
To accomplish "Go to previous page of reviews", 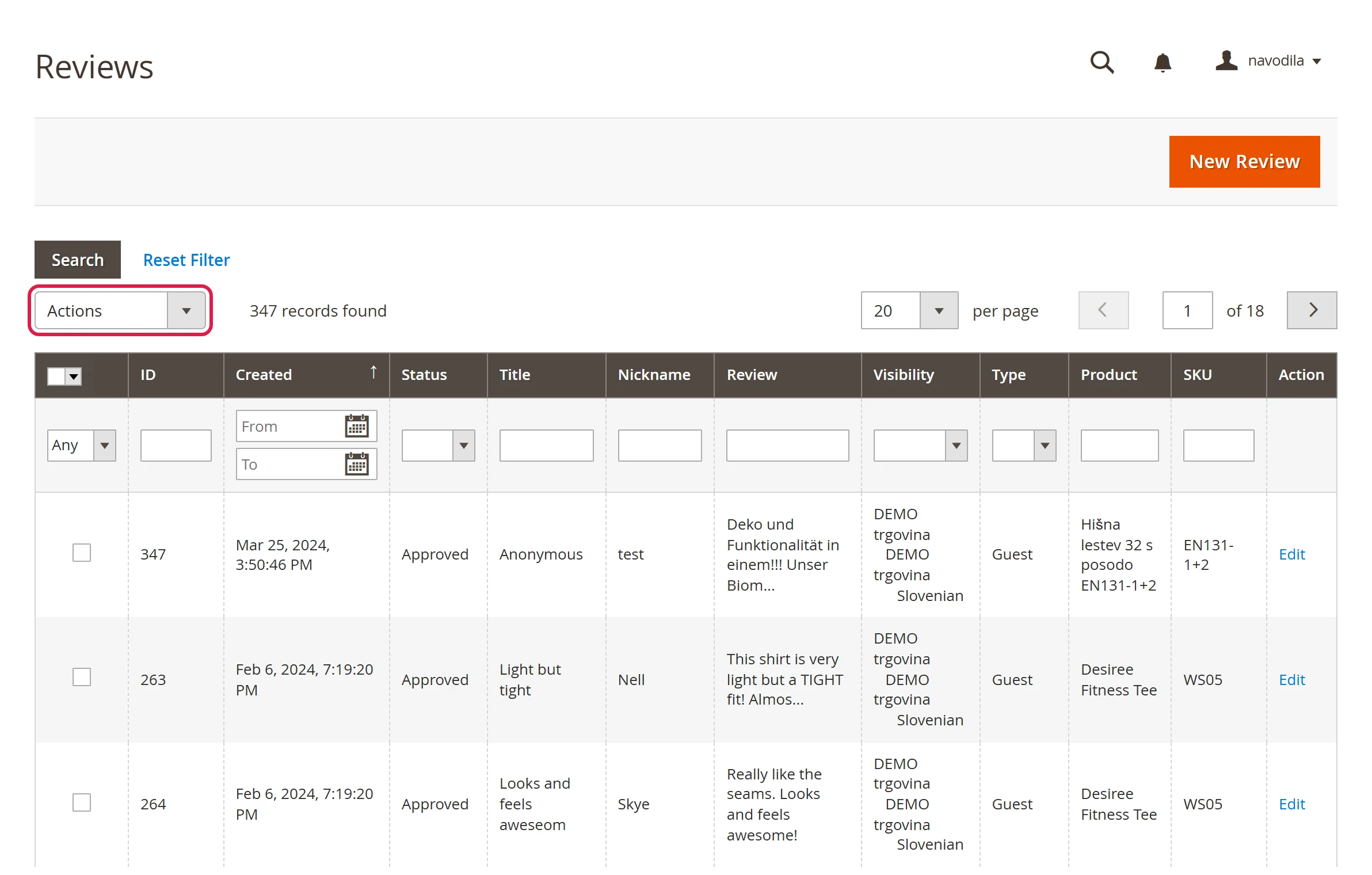I will coord(1103,310).
